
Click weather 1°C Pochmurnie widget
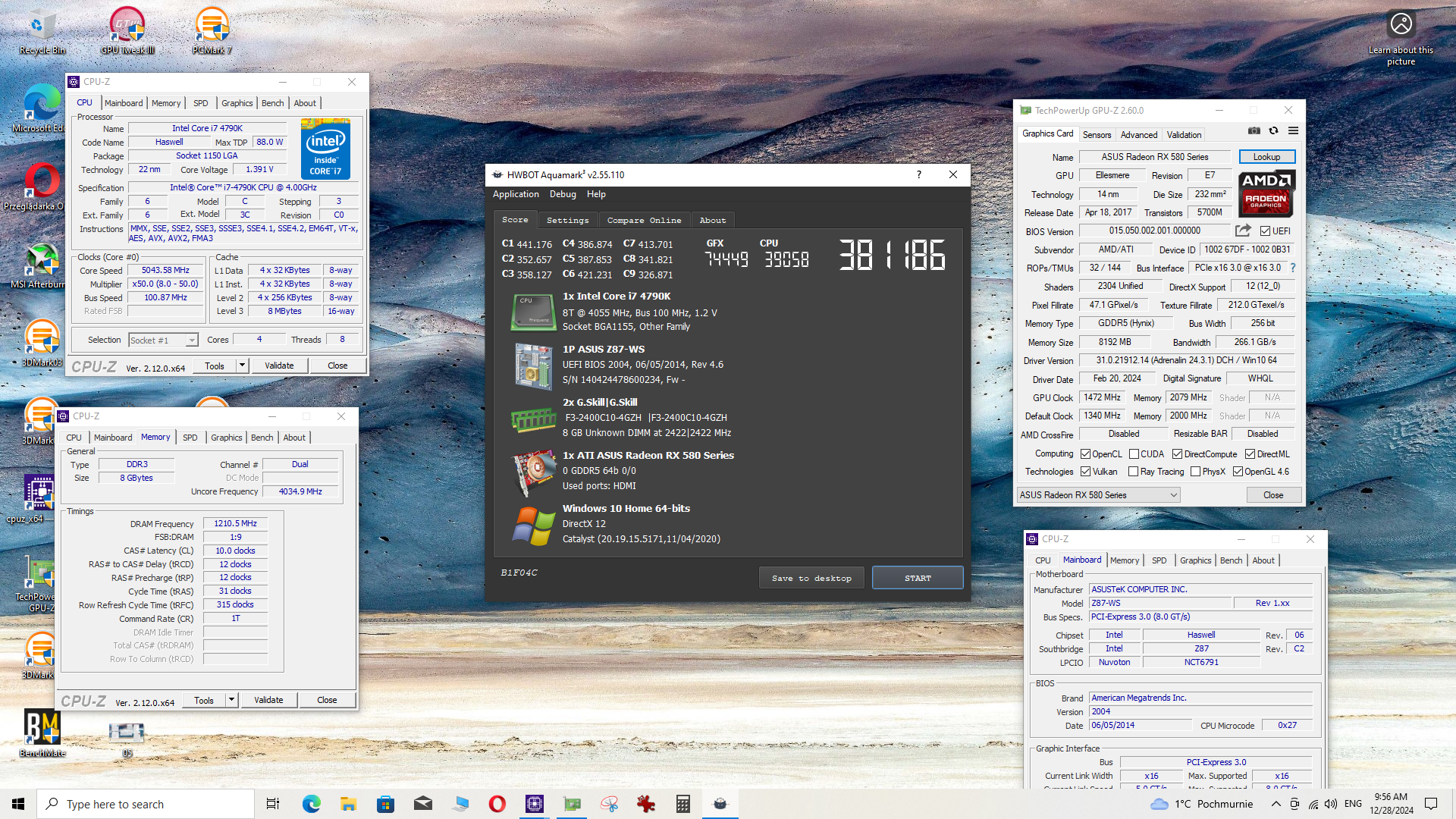click(1201, 804)
